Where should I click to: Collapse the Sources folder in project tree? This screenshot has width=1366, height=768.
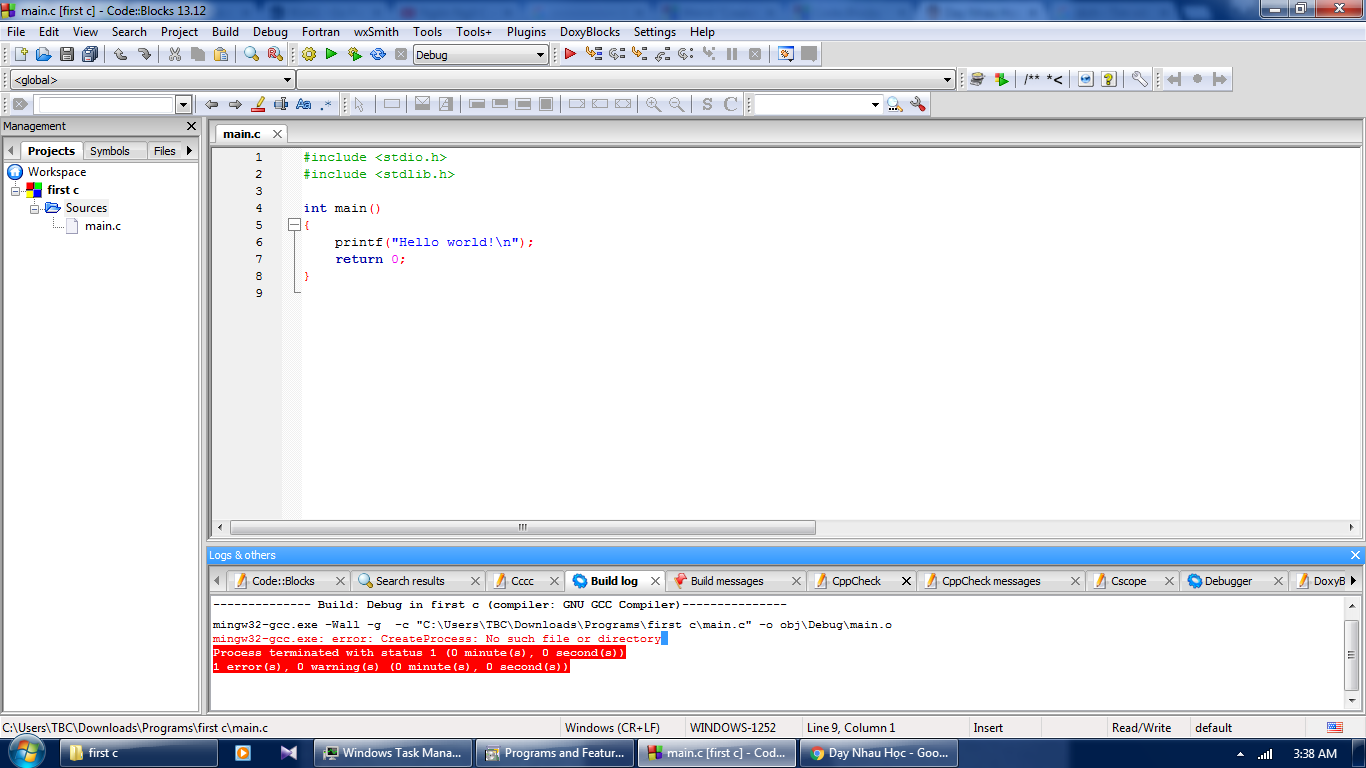[x=35, y=208]
